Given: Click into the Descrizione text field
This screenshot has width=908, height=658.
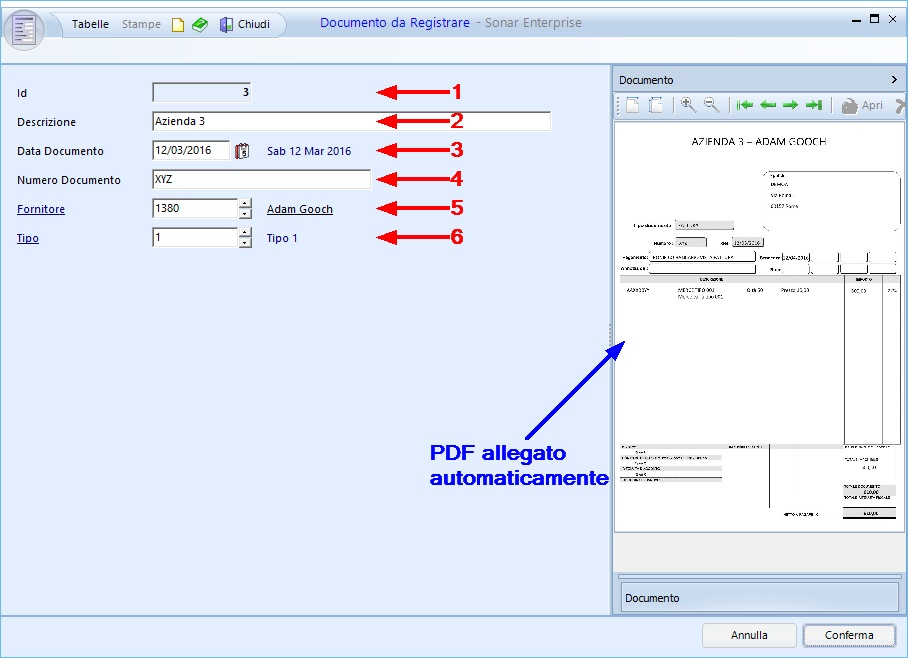Looking at the screenshot, I should pyautogui.click(x=350, y=121).
